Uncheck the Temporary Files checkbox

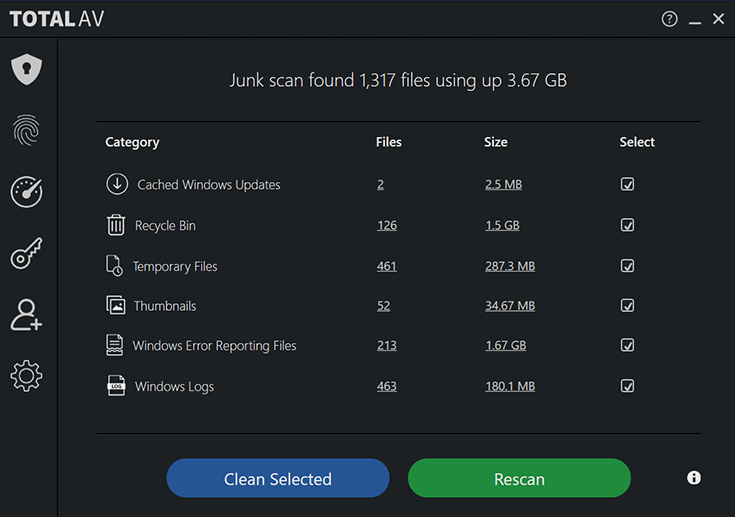tap(627, 266)
